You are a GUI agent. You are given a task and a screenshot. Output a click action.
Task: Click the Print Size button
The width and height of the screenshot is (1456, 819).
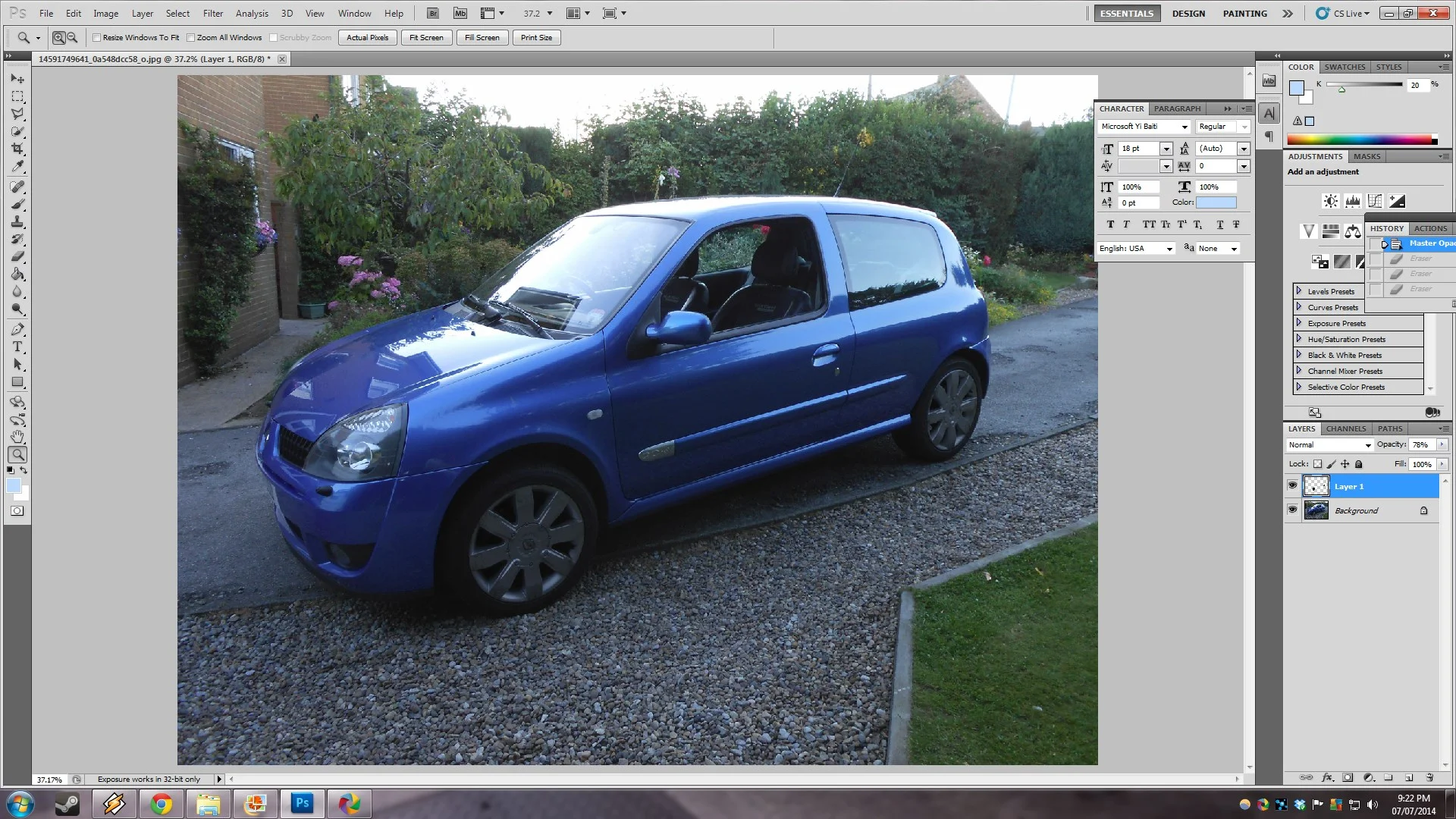(536, 37)
